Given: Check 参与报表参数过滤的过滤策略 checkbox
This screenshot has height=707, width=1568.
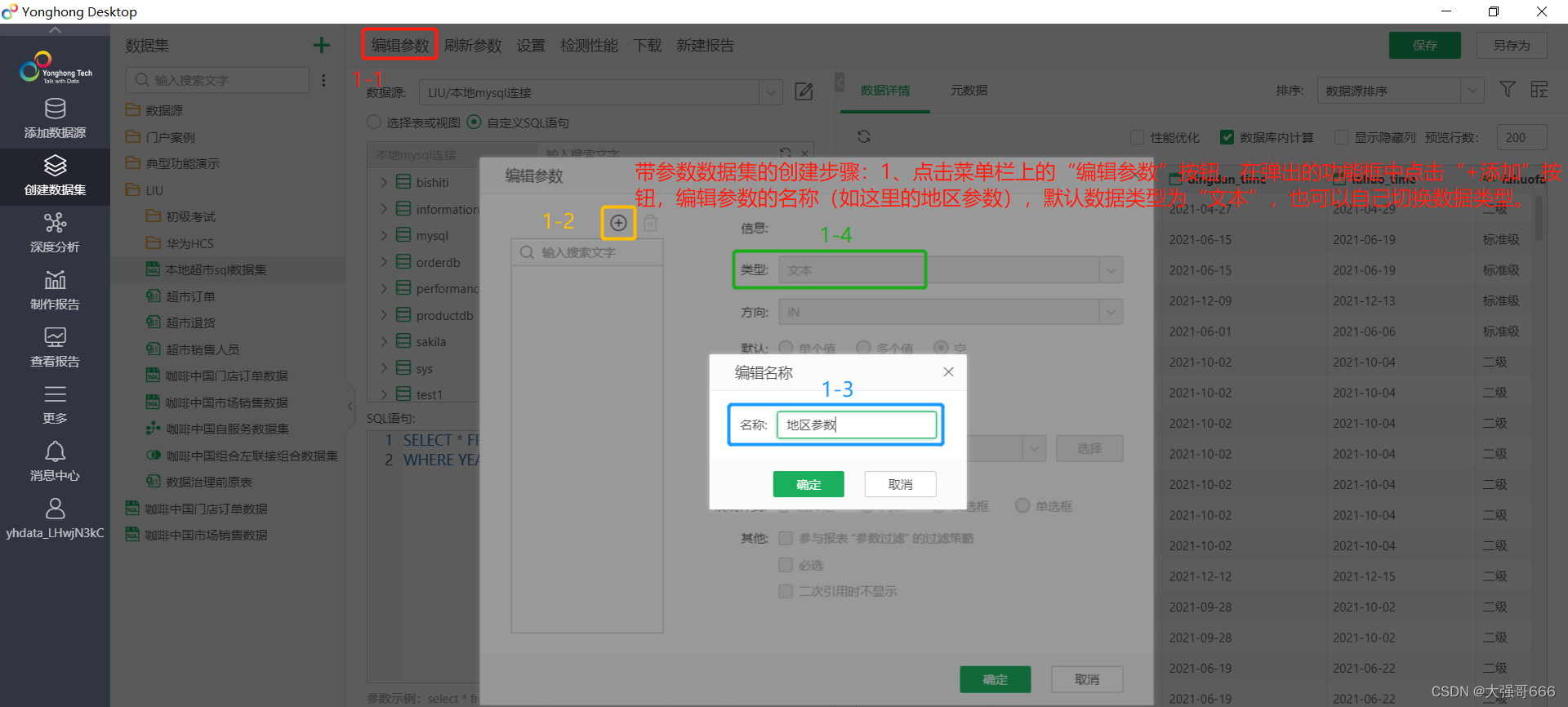Looking at the screenshot, I should tap(786, 538).
